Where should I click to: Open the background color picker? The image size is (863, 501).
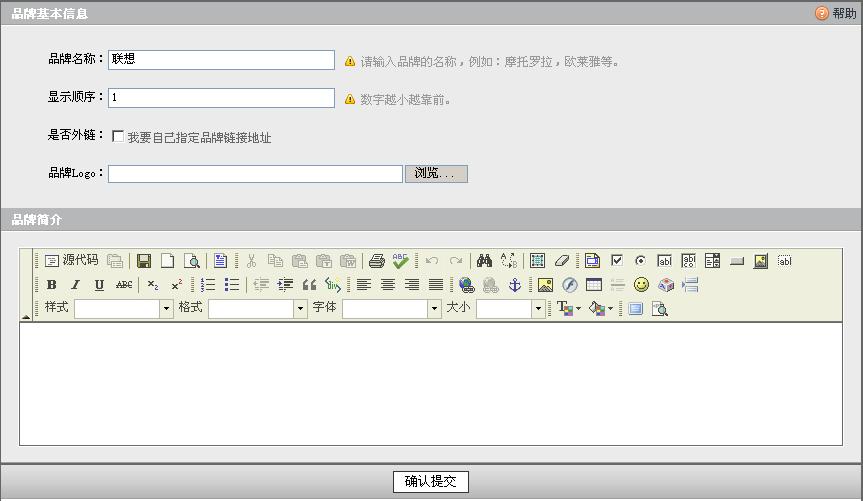600,308
